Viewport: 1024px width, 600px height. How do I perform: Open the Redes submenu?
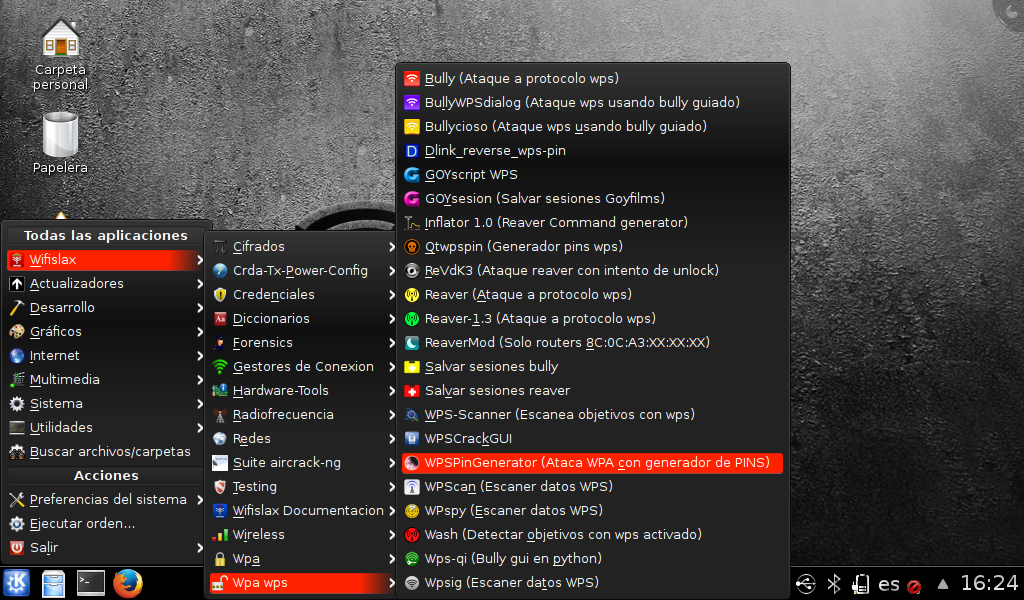coord(304,439)
